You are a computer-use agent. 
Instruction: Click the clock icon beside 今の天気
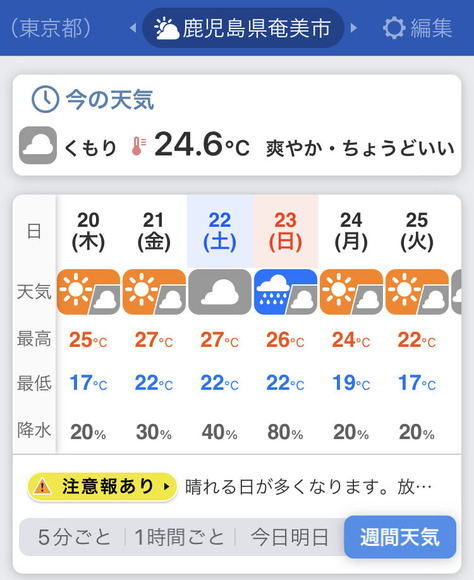(45, 100)
